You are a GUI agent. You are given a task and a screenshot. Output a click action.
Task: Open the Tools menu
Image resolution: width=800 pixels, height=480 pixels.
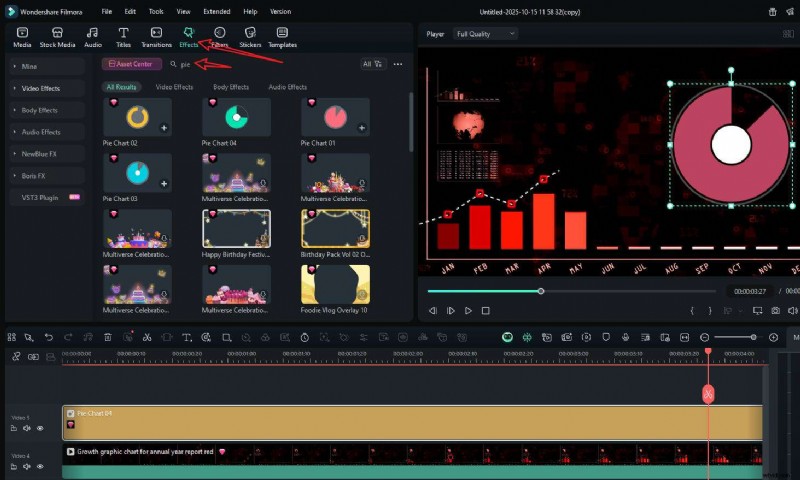pyautogui.click(x=156, y=11)
